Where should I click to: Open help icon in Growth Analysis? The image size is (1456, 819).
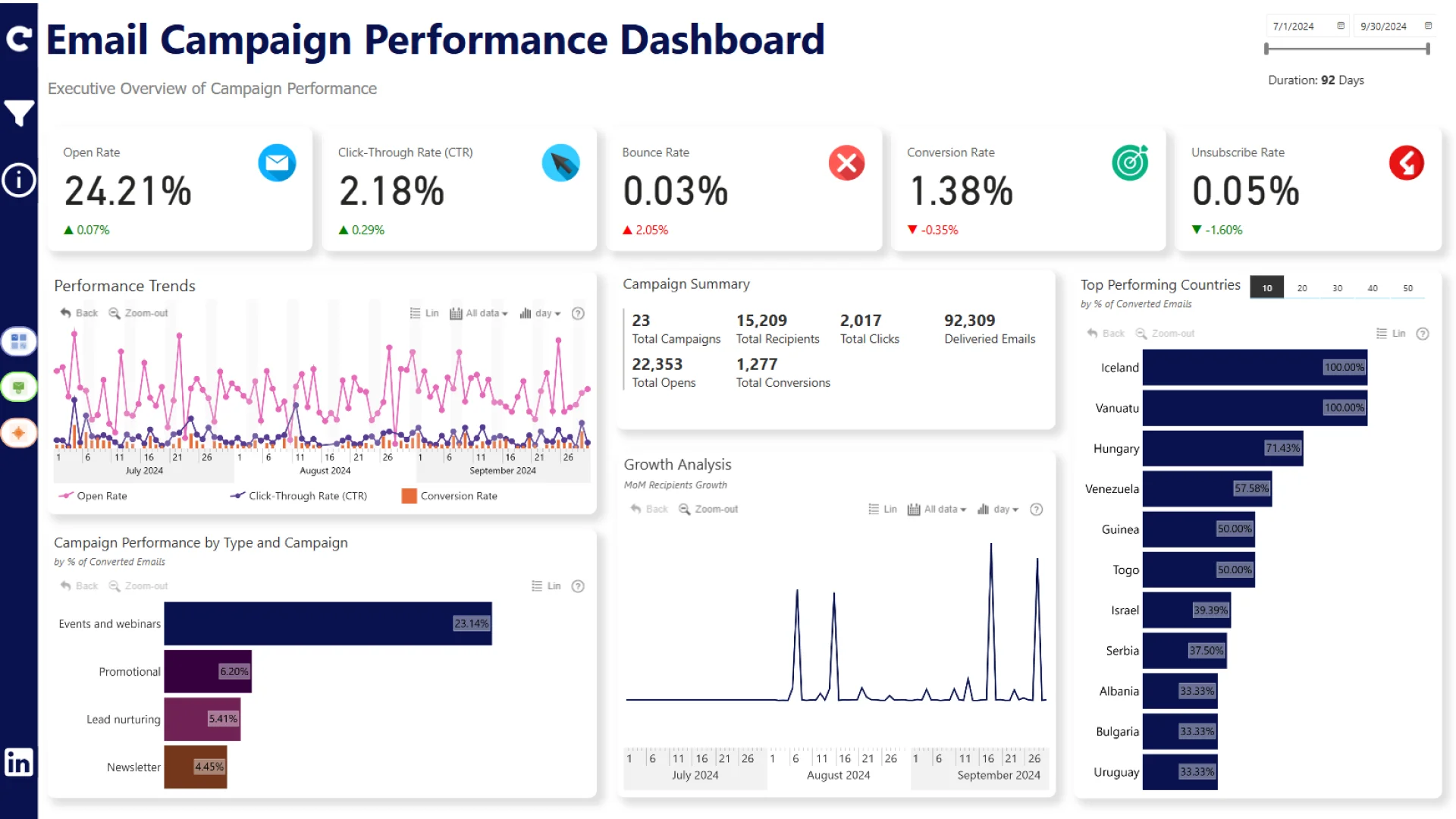coord(1037,510)
